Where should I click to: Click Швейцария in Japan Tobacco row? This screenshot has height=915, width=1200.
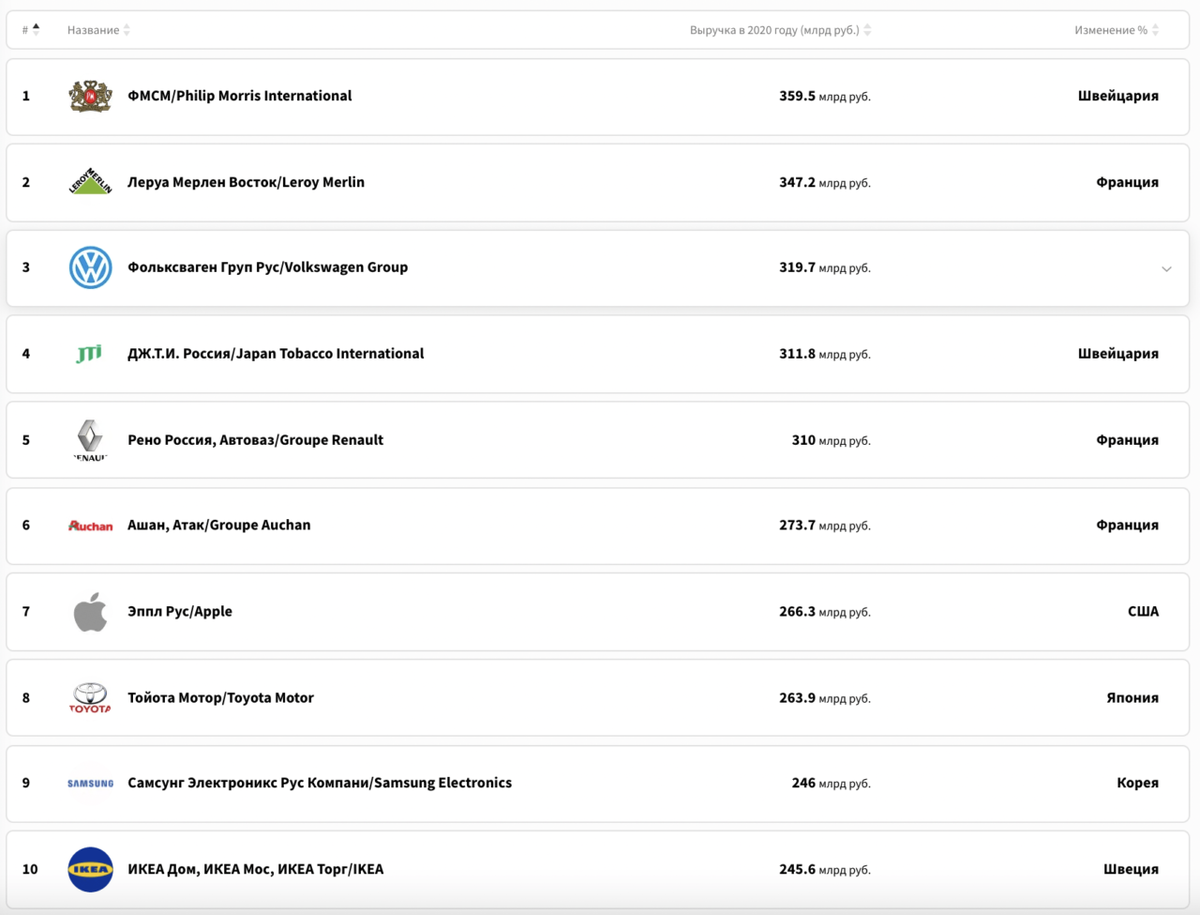pos(1118,353)
